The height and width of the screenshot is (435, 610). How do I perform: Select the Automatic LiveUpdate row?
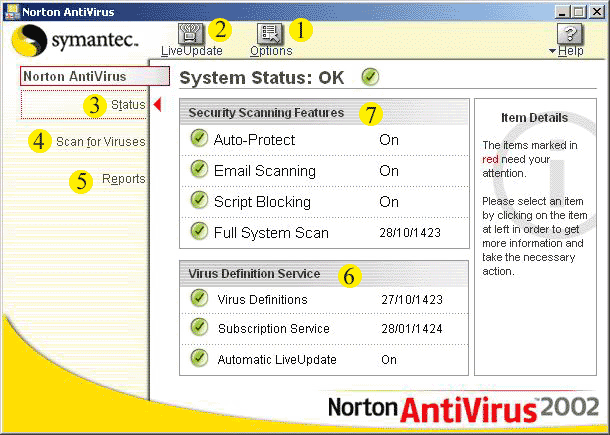click(x=324, y=360)
